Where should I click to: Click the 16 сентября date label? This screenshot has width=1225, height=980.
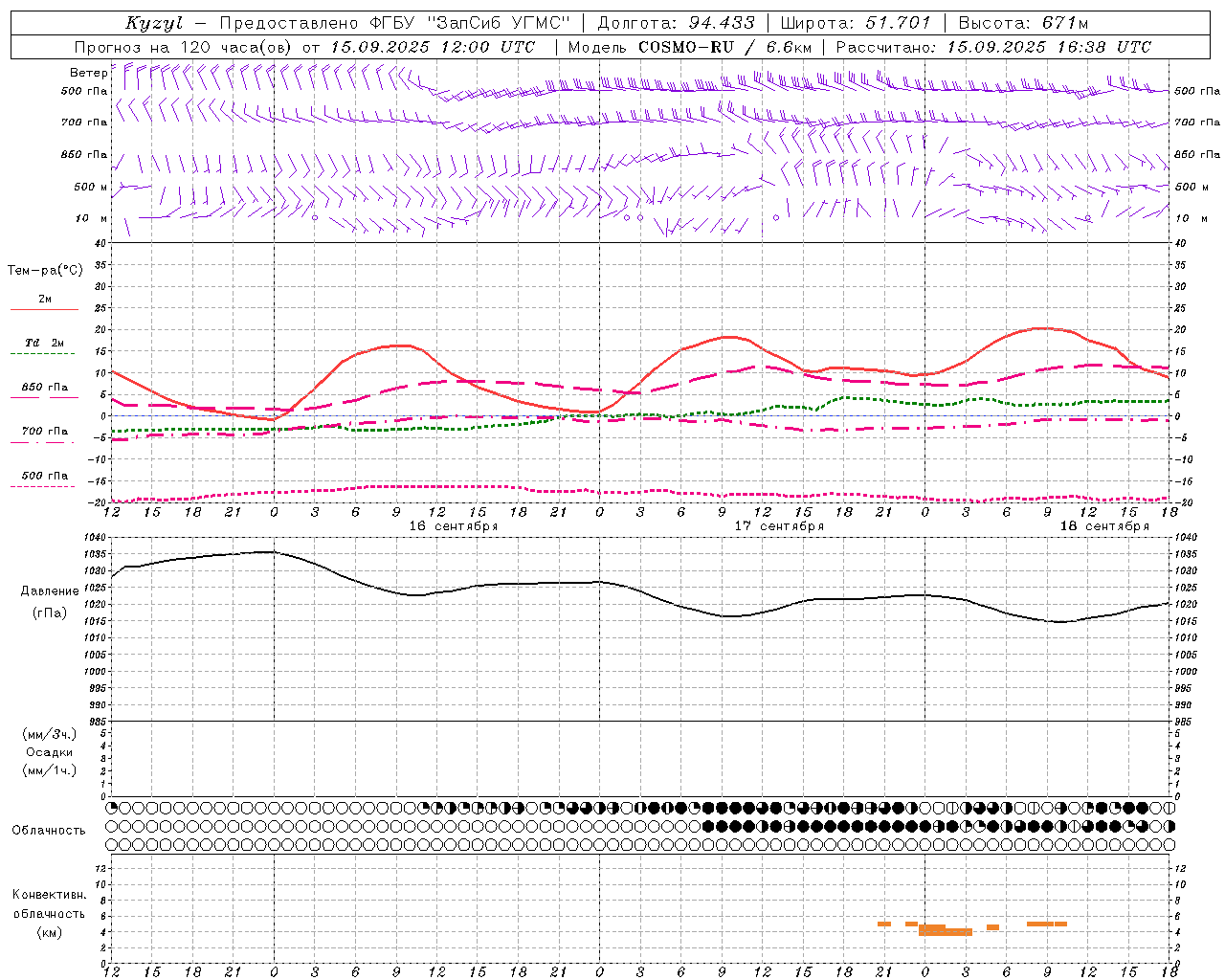pyautogui.click(x=454, y=526)
